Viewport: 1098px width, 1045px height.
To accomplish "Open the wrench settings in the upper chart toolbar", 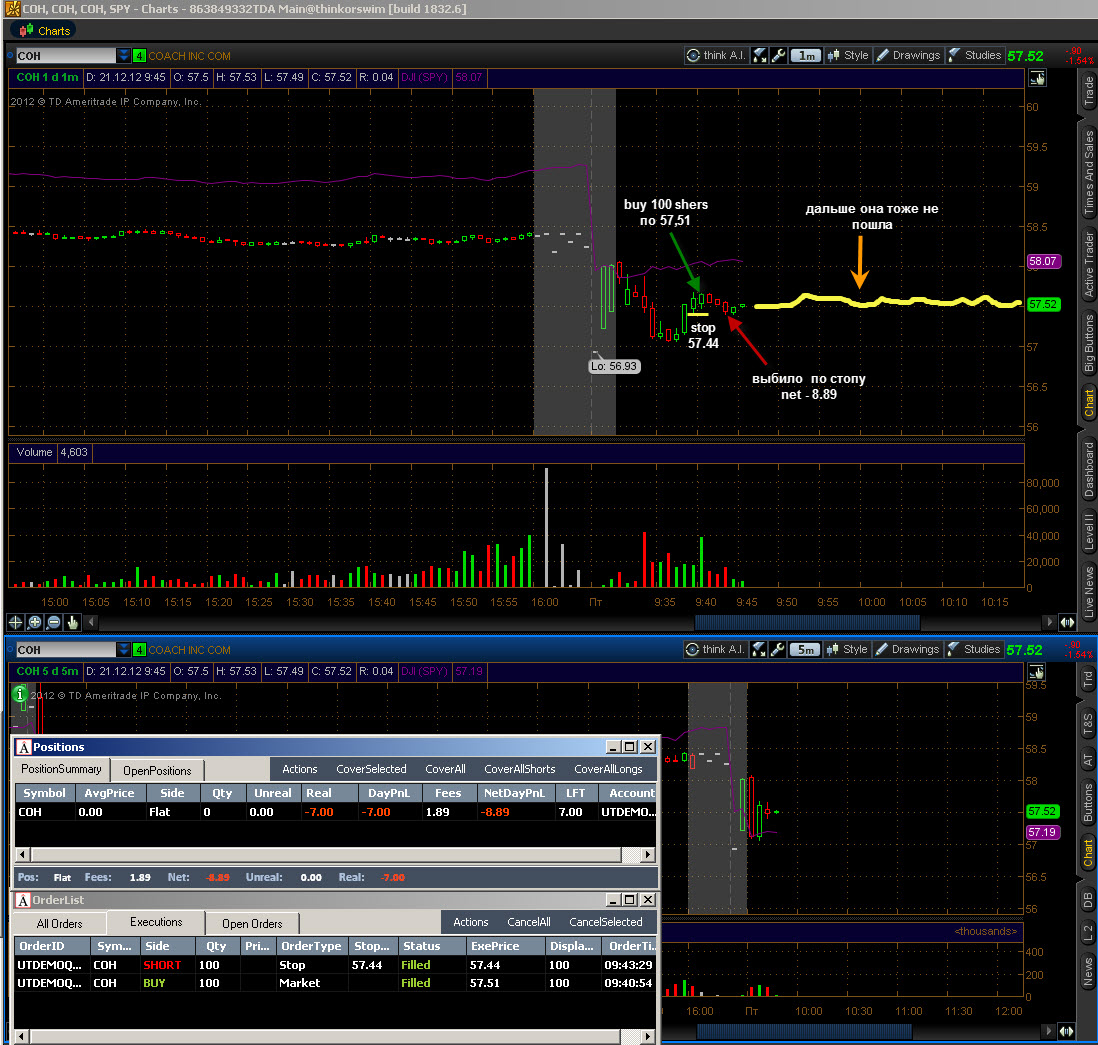I will tap(778, 55).
